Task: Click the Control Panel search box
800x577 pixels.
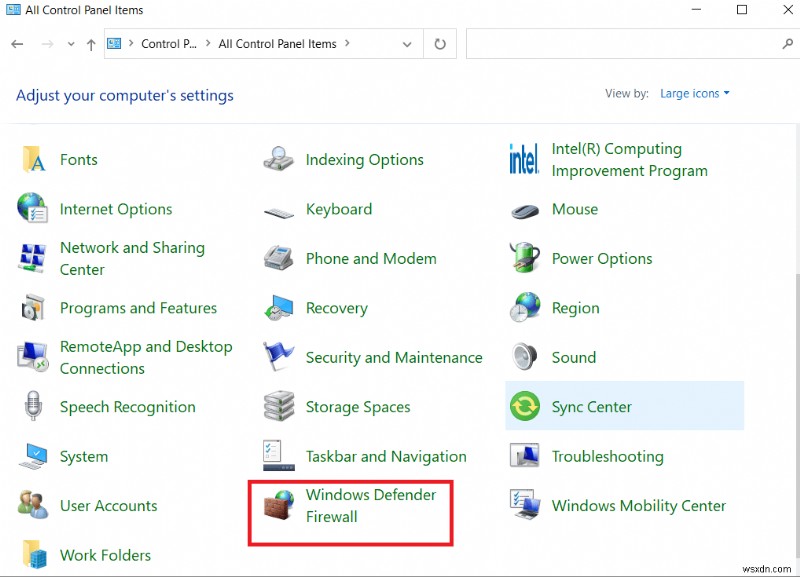Action: 620,44
